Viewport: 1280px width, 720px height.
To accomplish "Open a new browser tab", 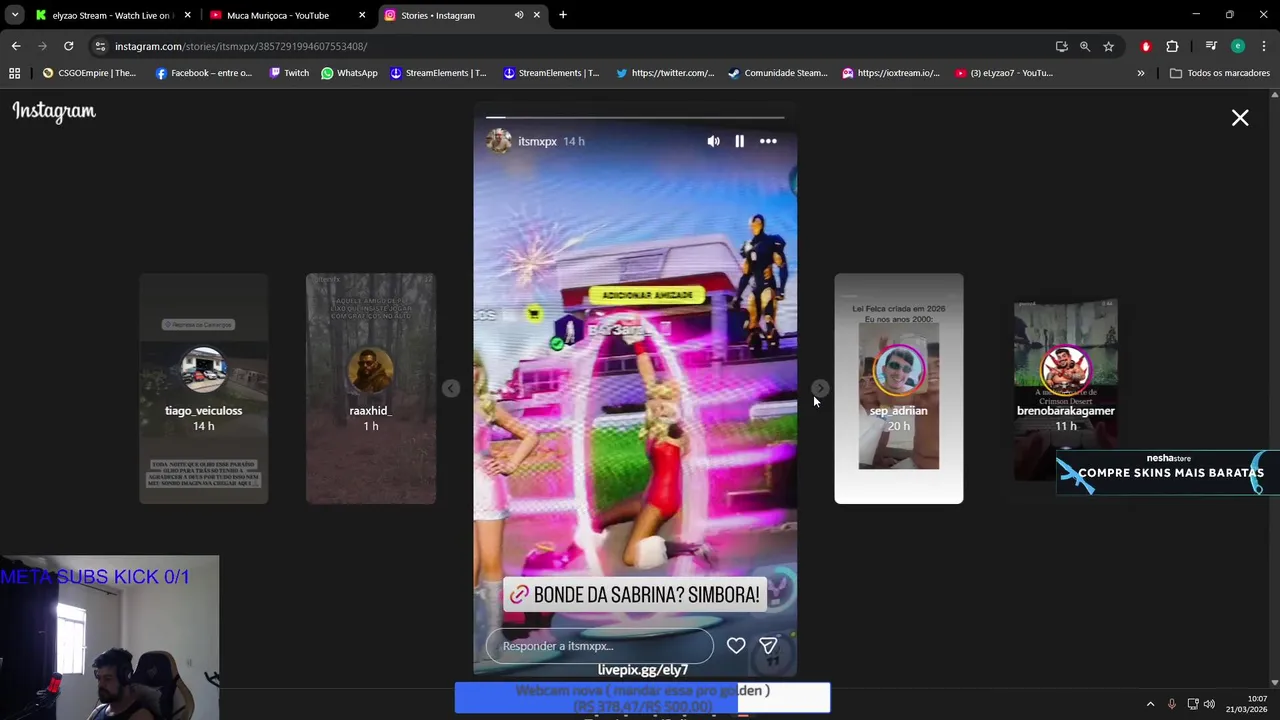I will (563, 15).
